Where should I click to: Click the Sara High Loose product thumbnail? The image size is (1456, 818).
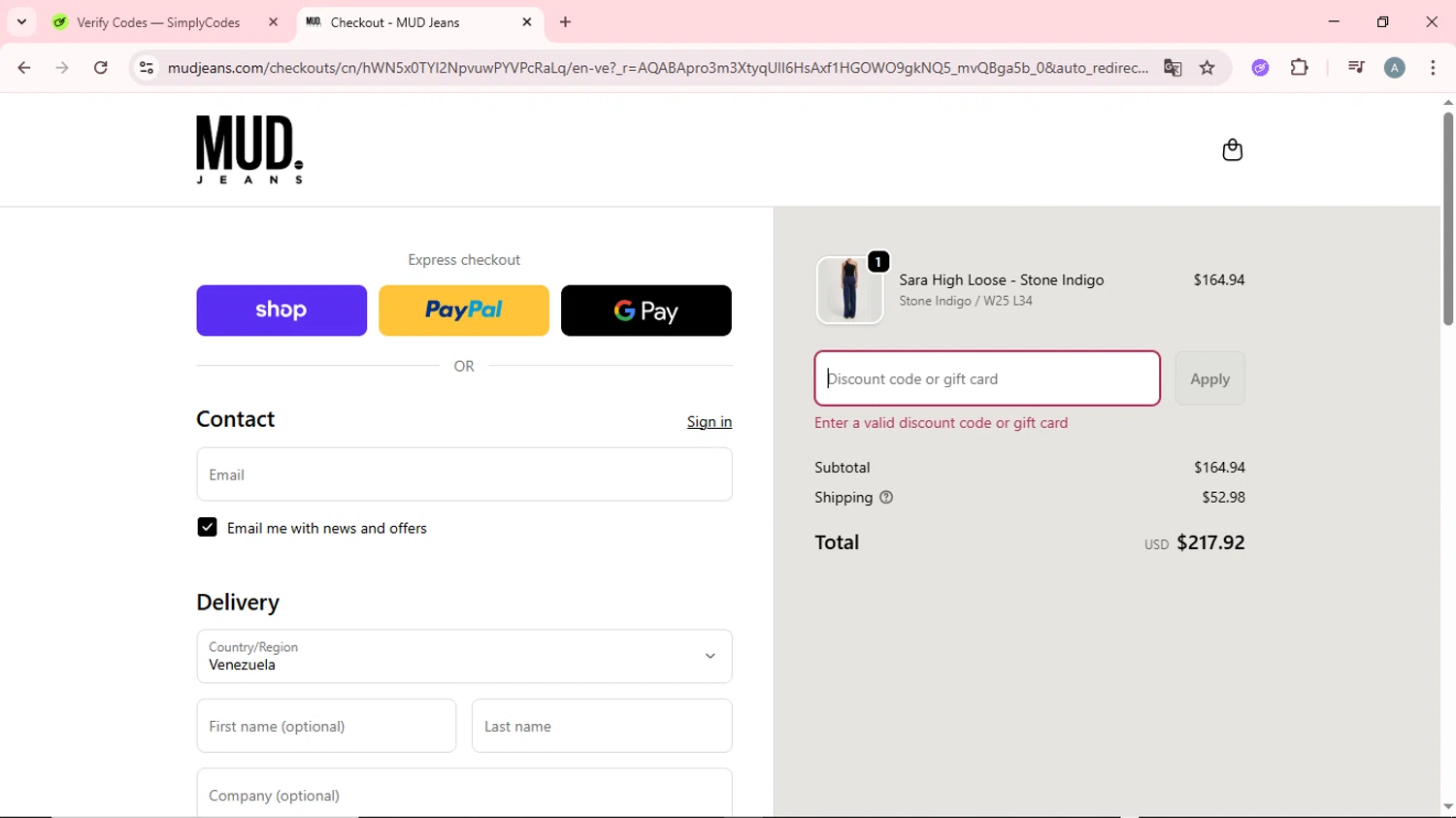849,290
